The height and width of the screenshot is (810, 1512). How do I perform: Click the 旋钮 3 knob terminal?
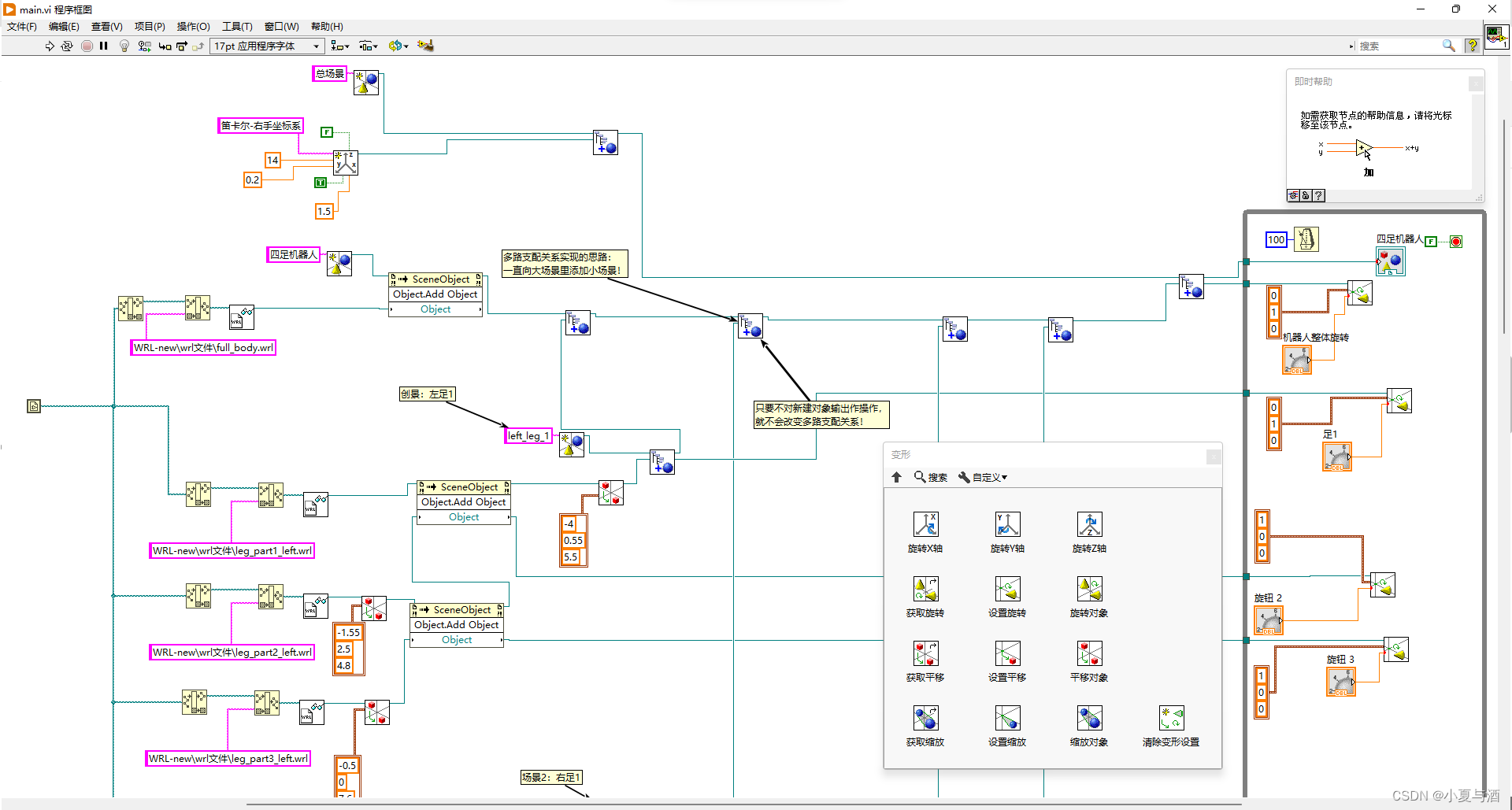[x=1341, y=682]
